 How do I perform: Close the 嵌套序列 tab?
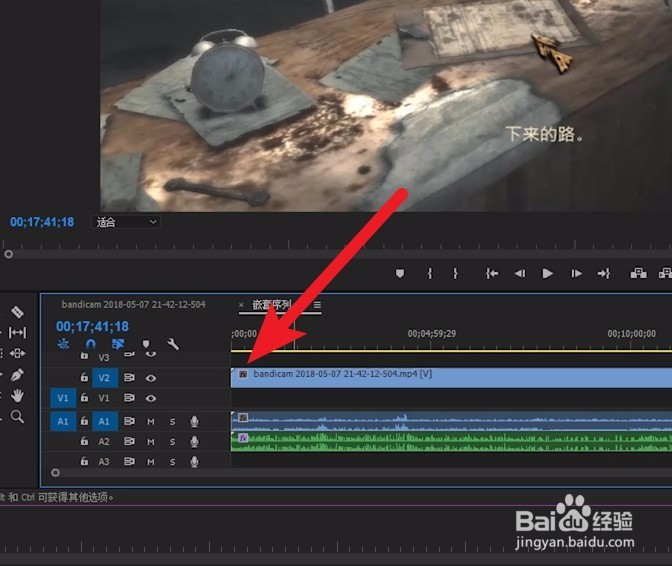coord(241,305)
